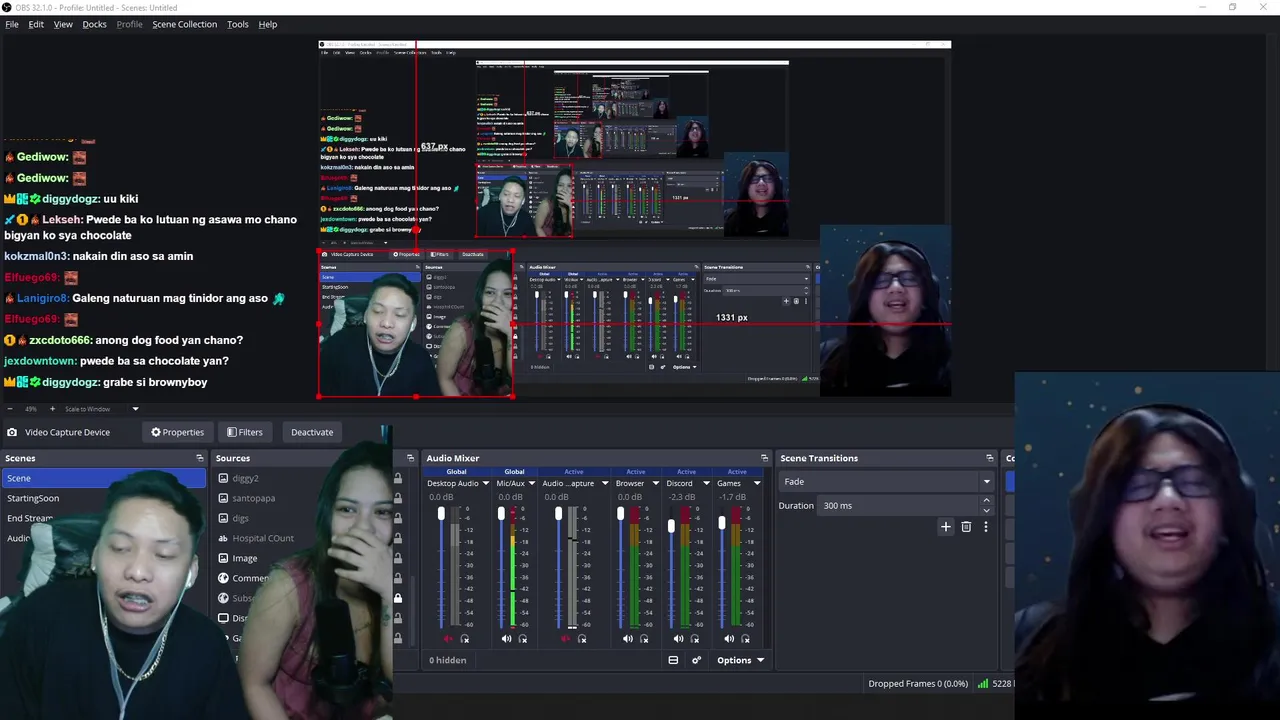1280x720 pixels.
Task: Toggle lock on santopapa source
Action: click(398, 498)
